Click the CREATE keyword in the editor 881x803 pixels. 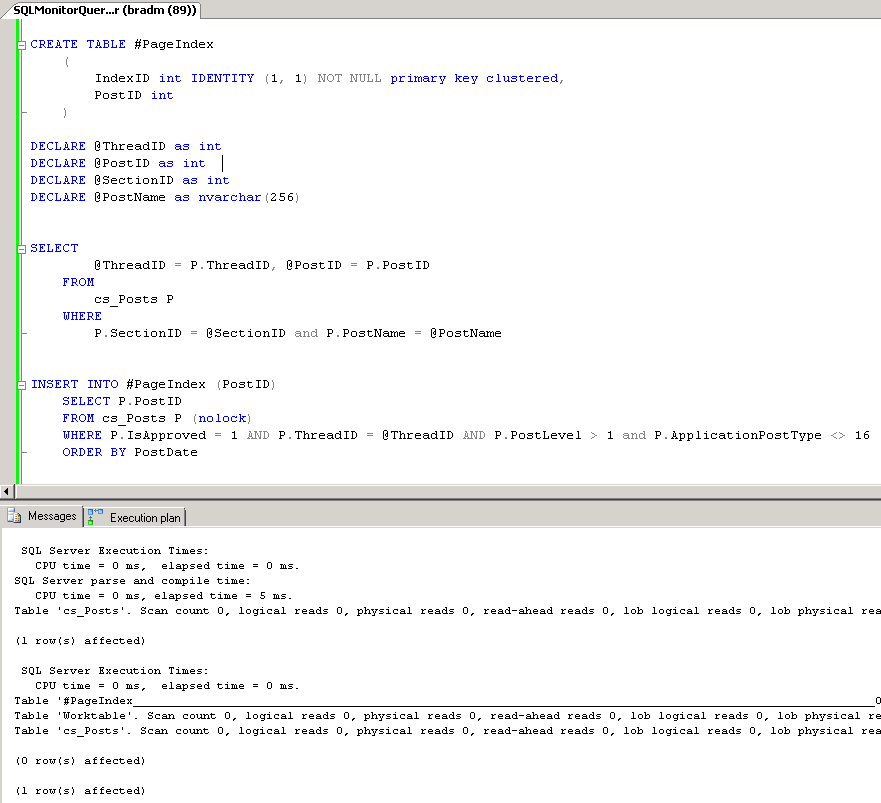click(x=54, y=44)
